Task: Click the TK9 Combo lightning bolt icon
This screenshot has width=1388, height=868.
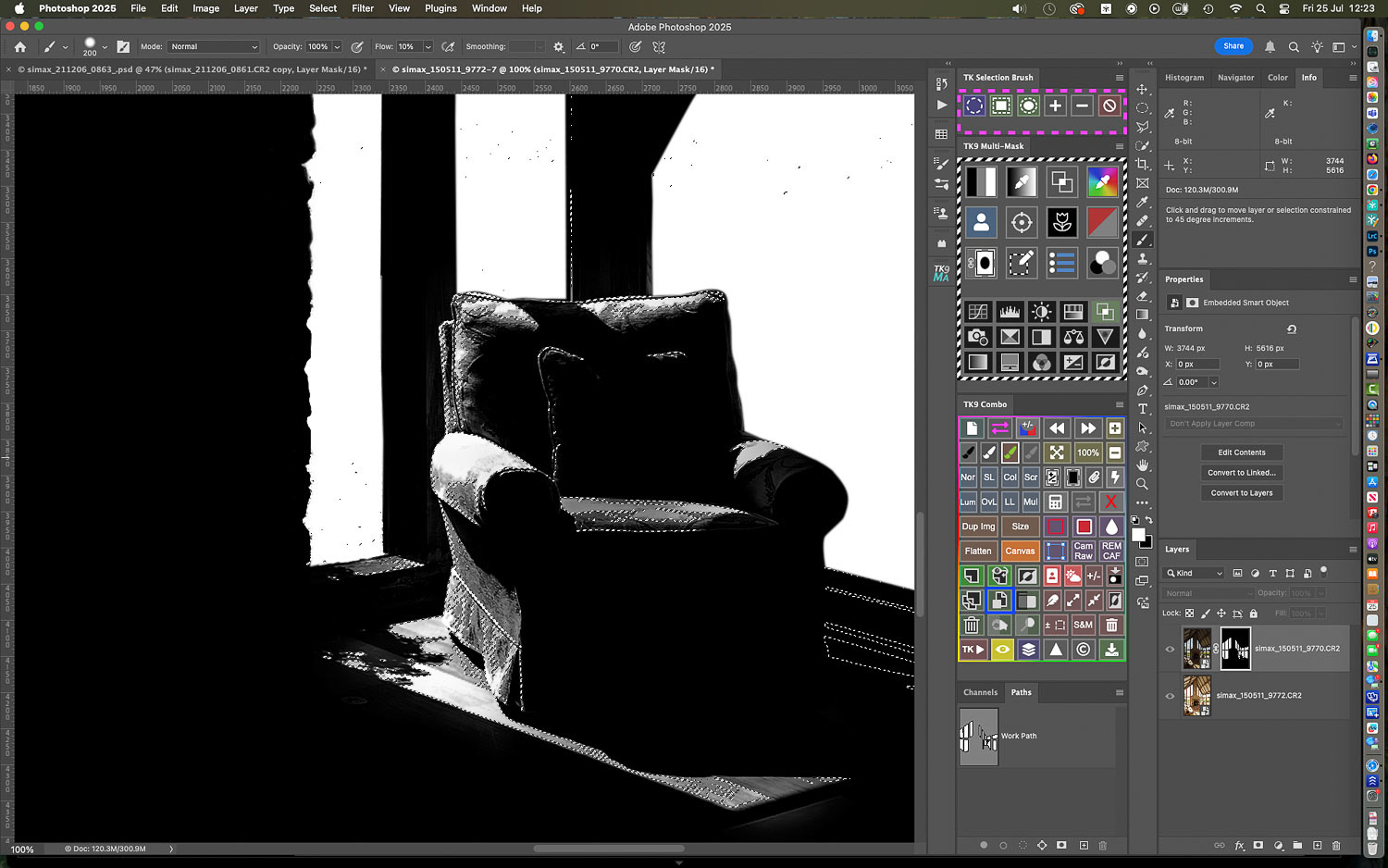Action: (x=1115, y=477)
